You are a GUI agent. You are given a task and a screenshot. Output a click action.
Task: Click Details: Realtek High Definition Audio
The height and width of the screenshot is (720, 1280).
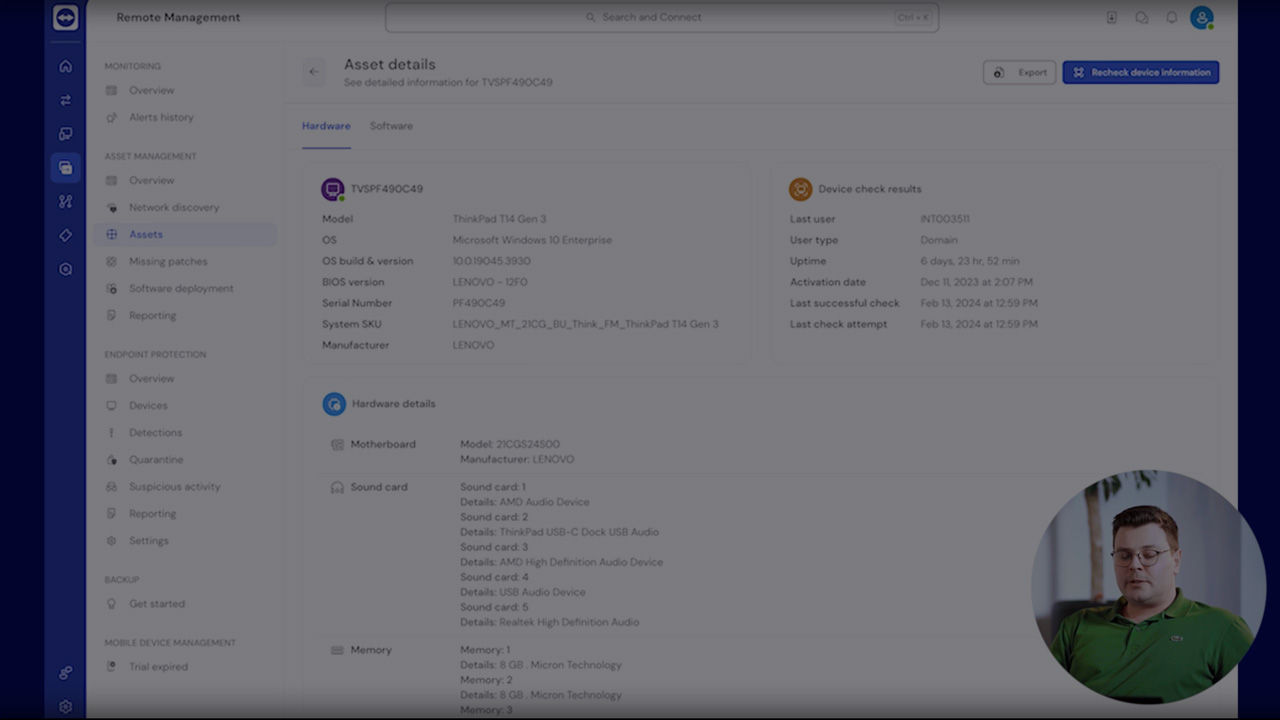[550, 622]
